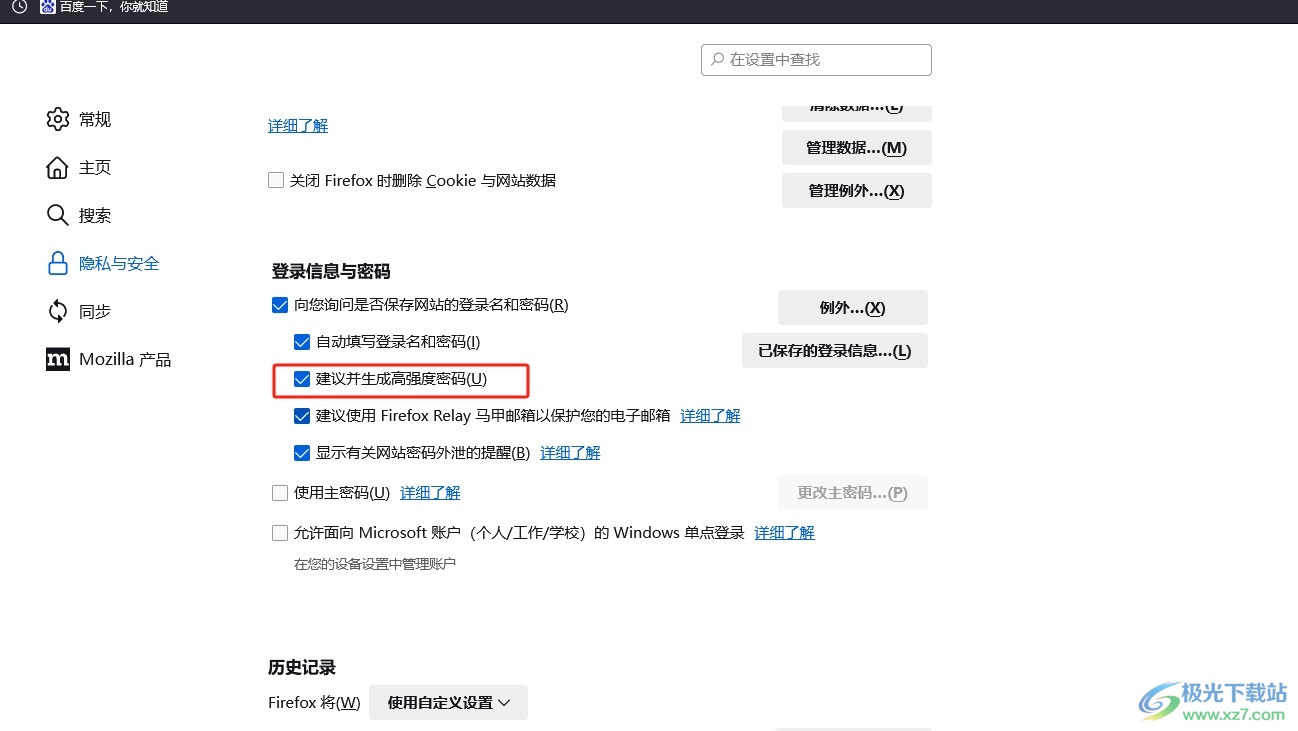Open the 使用自定义设置 history dropdown
The image size is (1298, 731).
click(x=449, y=702)
